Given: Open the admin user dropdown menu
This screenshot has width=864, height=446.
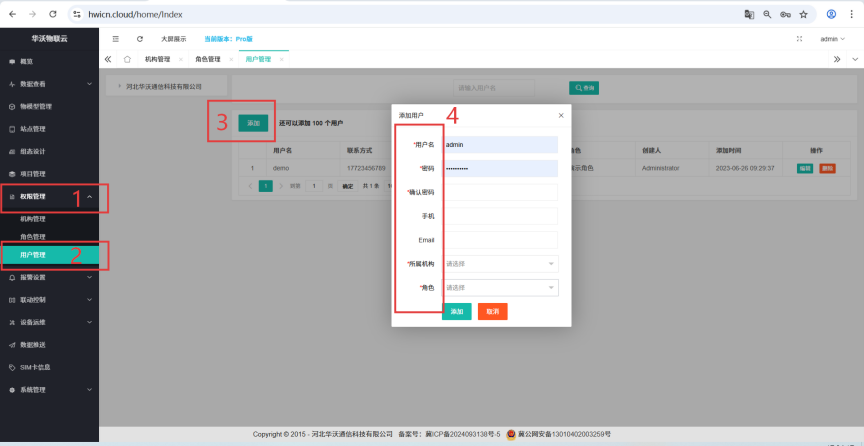Looking at the screenshot, I should pyautogui.click(x=832, y=39).
